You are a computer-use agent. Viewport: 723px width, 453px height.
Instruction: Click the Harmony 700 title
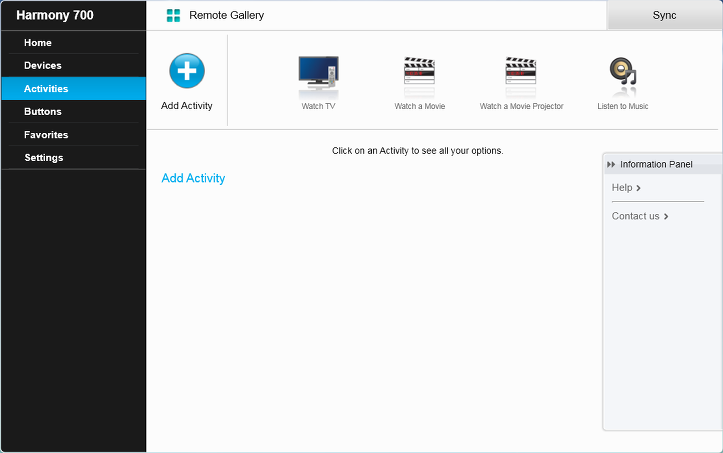[x=55, y=15]
